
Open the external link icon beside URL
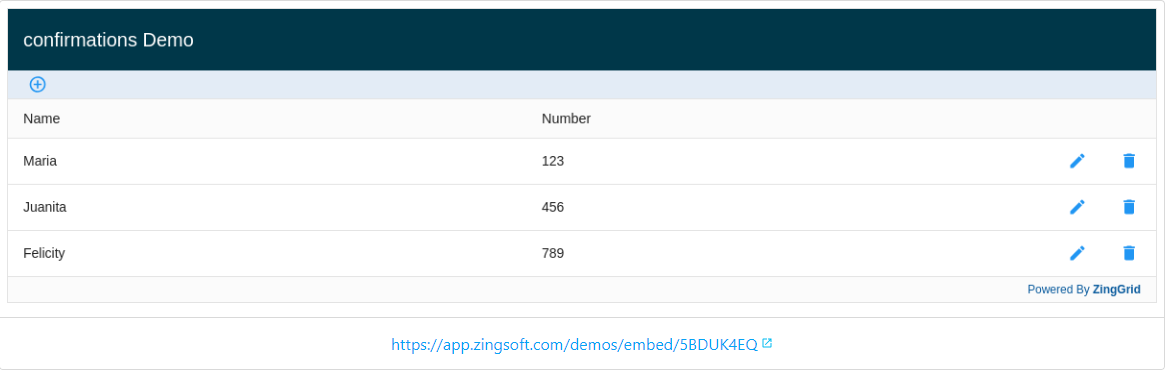(768, 343)
